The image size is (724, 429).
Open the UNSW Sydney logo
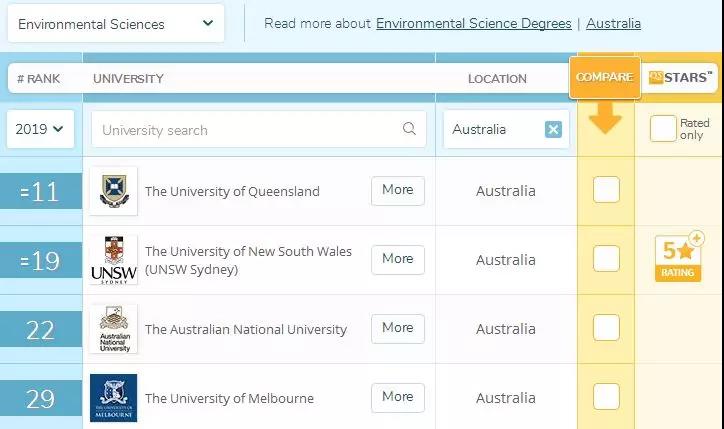coord(114,260)
